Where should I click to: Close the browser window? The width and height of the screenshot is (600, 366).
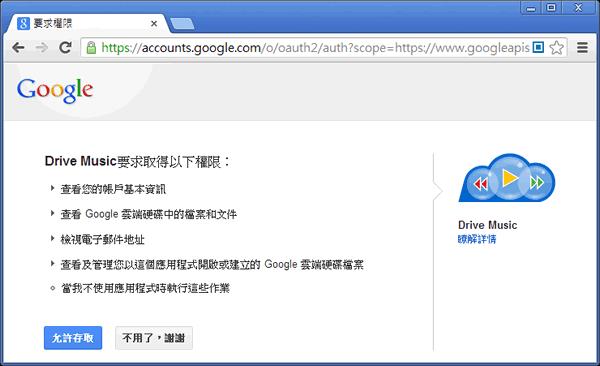[578, 8]
